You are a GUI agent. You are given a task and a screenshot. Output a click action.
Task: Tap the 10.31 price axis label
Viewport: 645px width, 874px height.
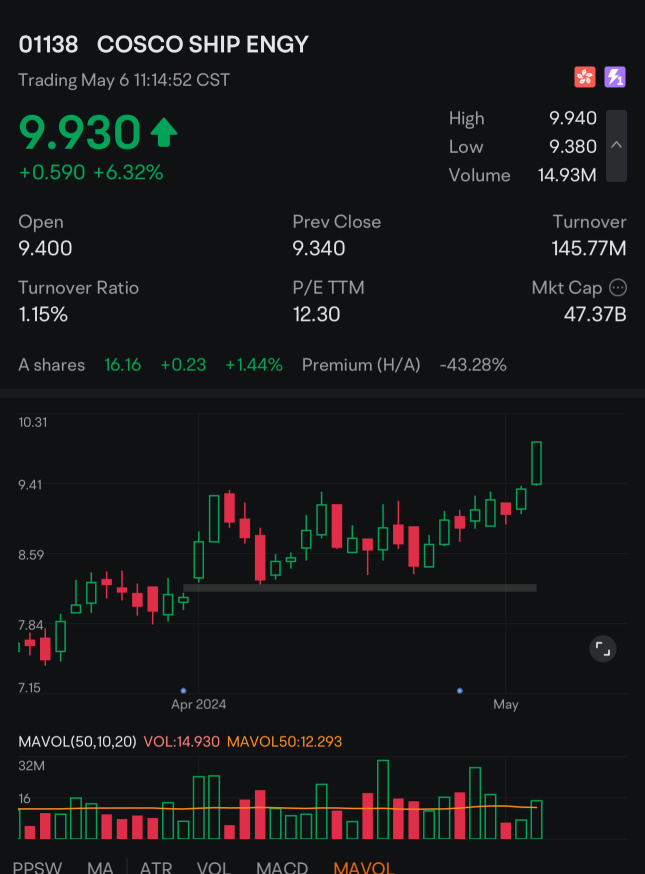[33, 422]
